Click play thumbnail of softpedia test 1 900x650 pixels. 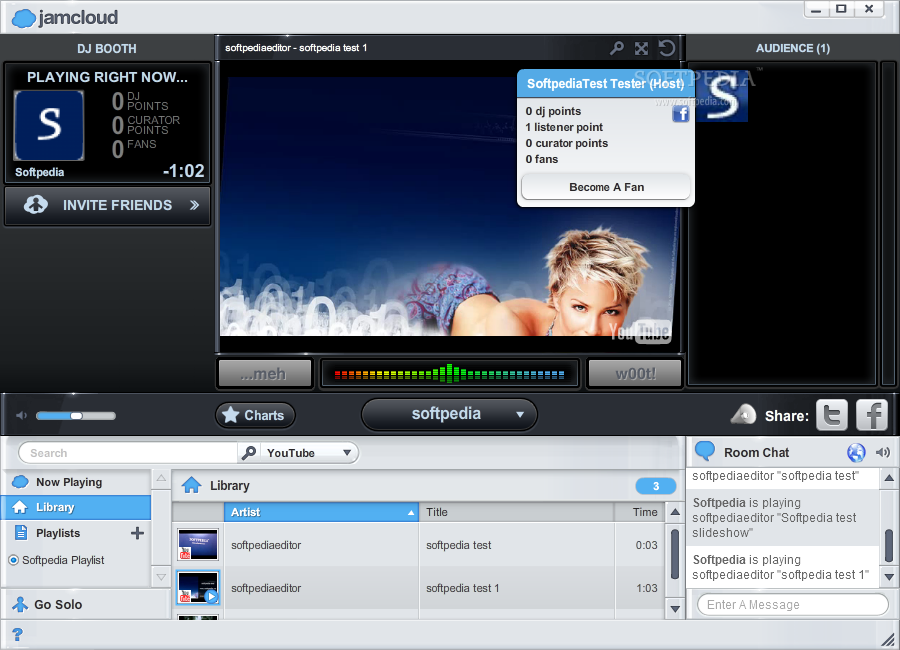tap(198, 587)
